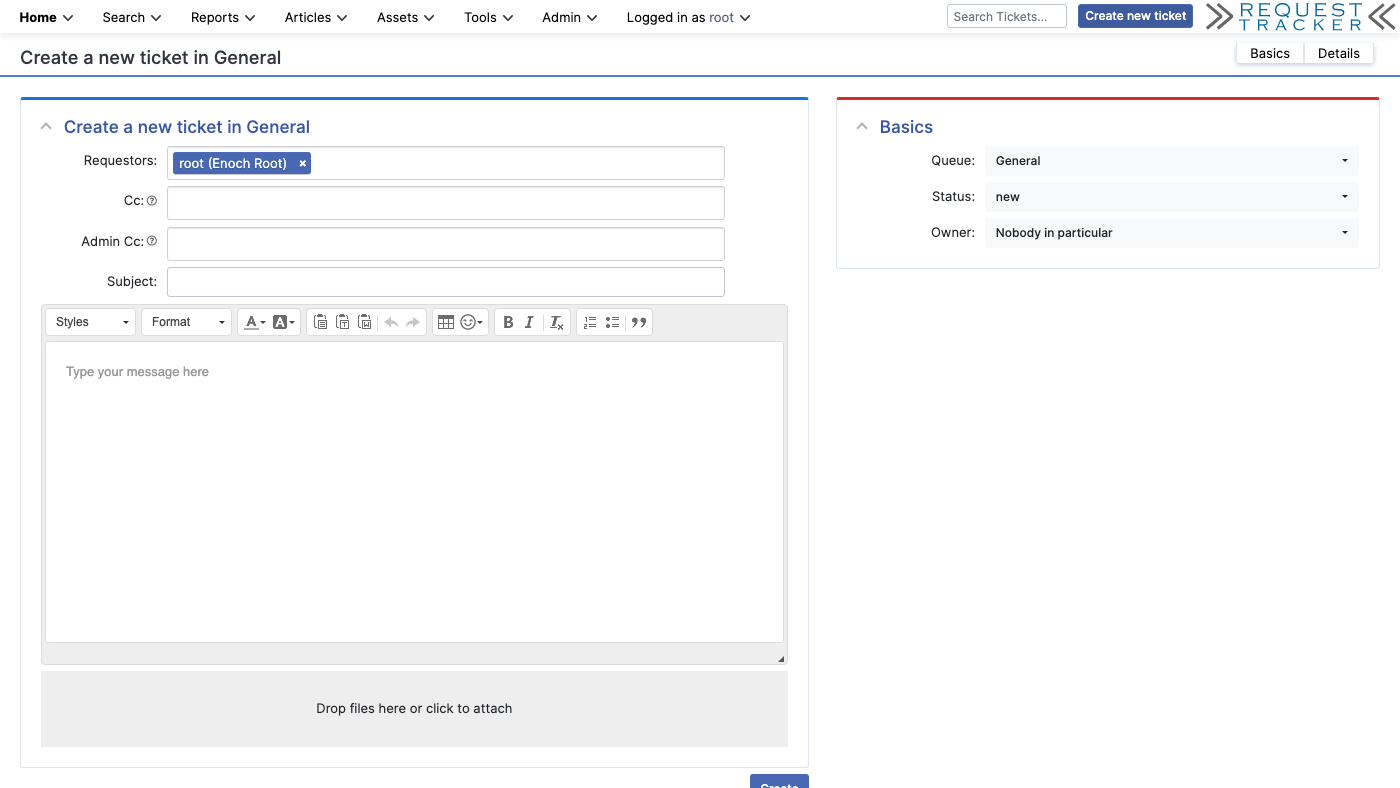Click Paste from Word icon
1400x788 pixels.
tap(365, 322)
